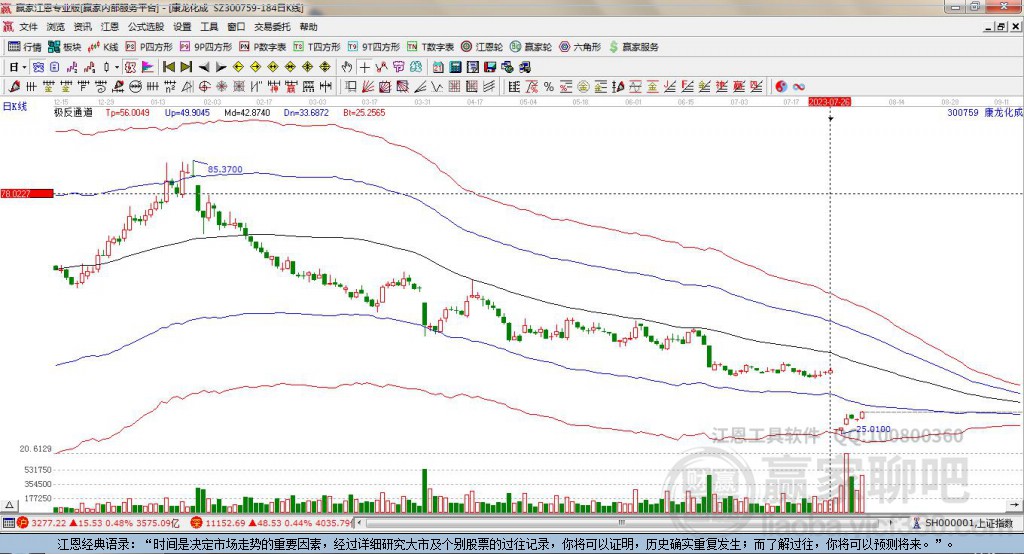Open the 浏览 menu
Viewport: 1024px width, 554px height.
56,27
